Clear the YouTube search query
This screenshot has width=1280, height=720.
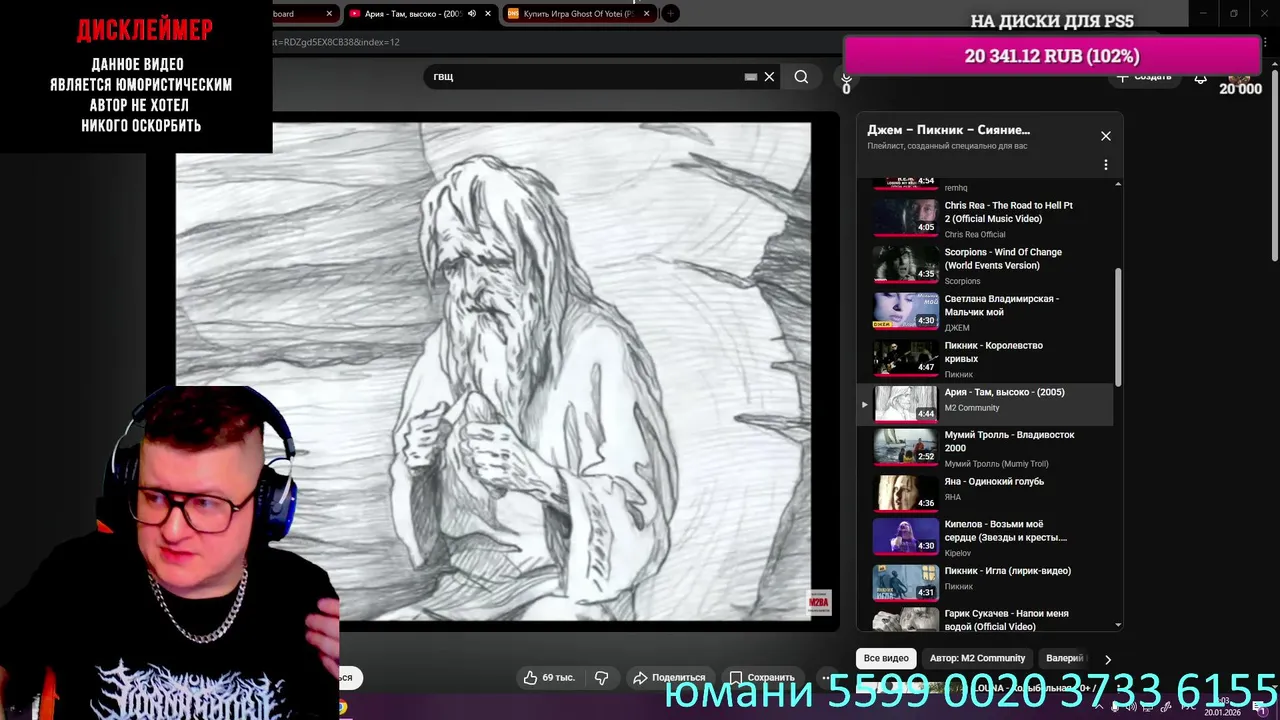769,77
